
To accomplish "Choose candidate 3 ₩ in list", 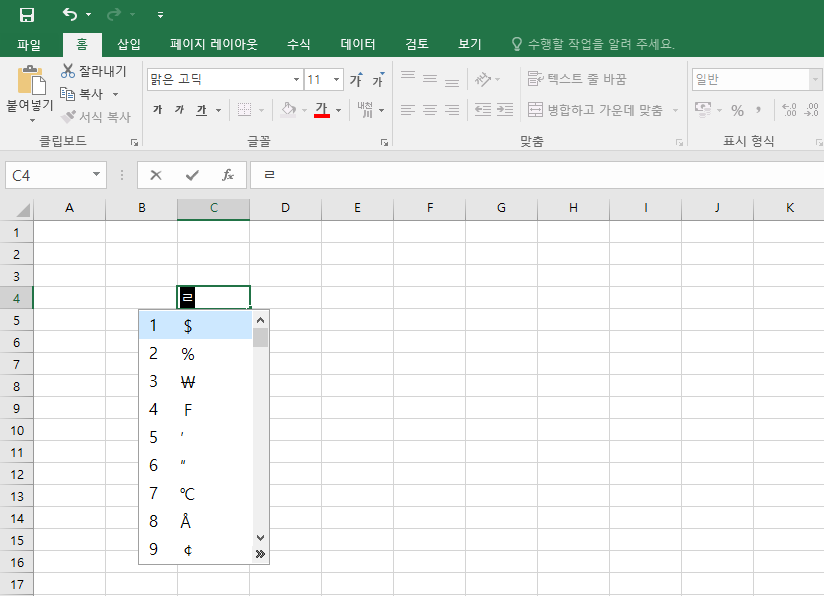I will pyautogui.click(x=195, y=382).
